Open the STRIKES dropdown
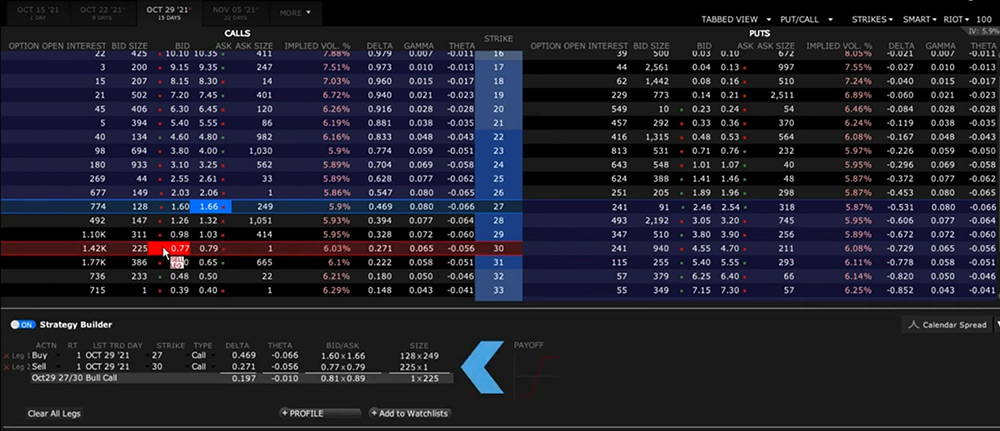 point(872,20)
